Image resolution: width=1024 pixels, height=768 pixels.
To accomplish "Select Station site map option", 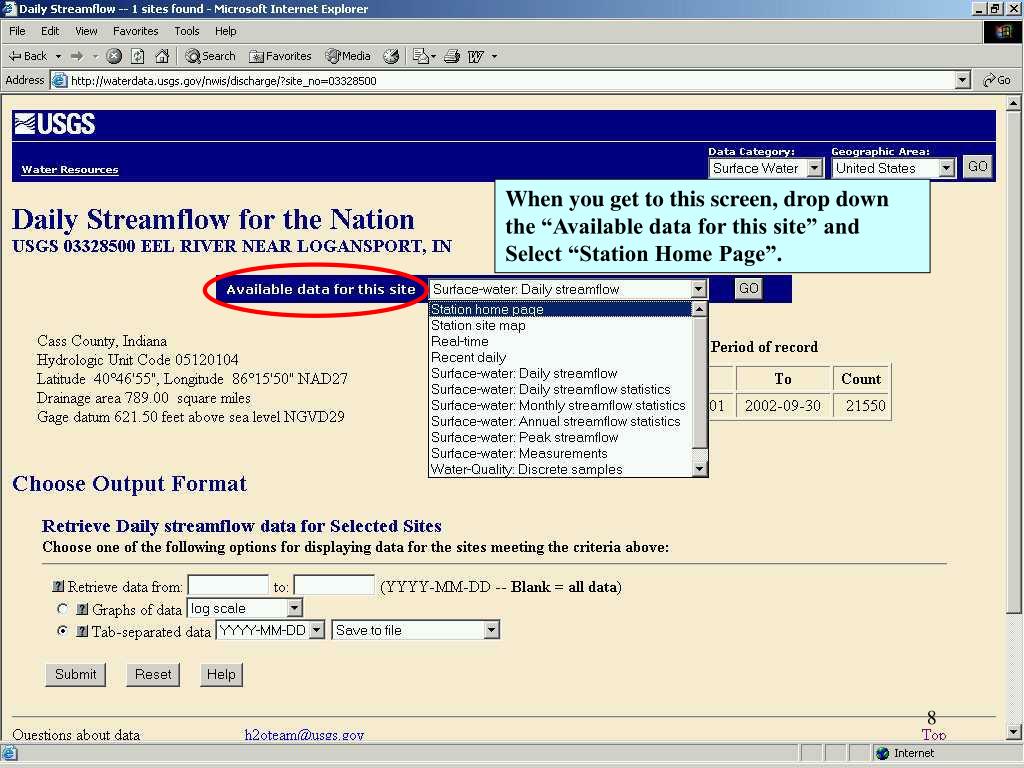I will 560,325.
